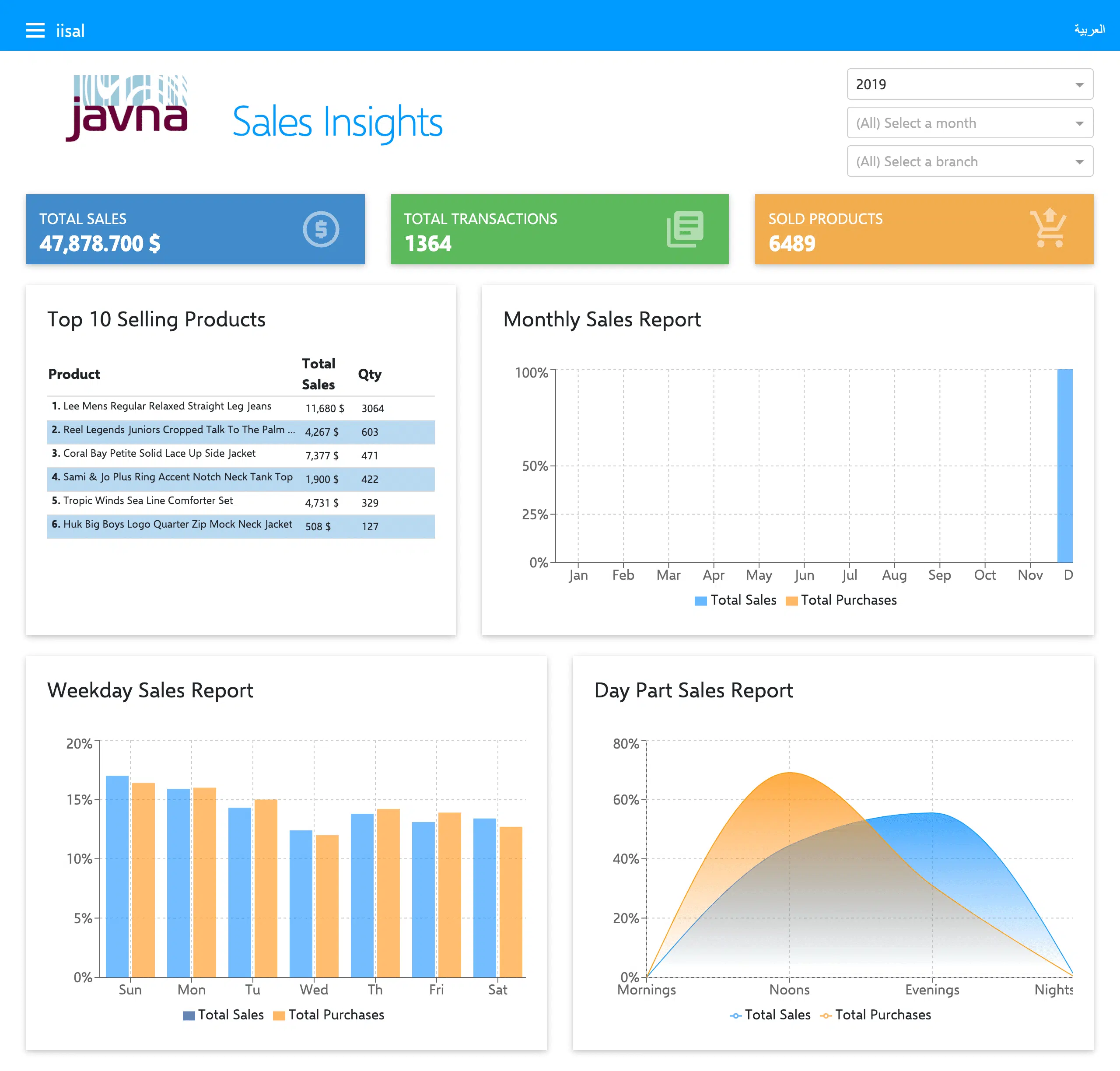
Task: Click the shopping cart icon on Sold Products
Action: (1048, 228)
